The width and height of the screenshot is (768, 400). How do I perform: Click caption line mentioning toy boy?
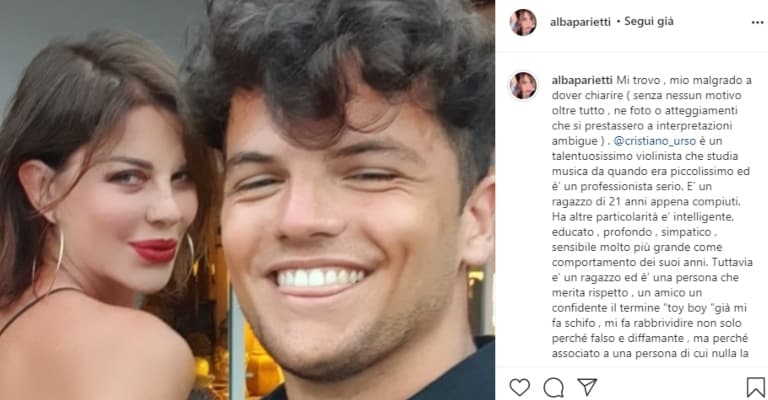[x=649, y=308]
